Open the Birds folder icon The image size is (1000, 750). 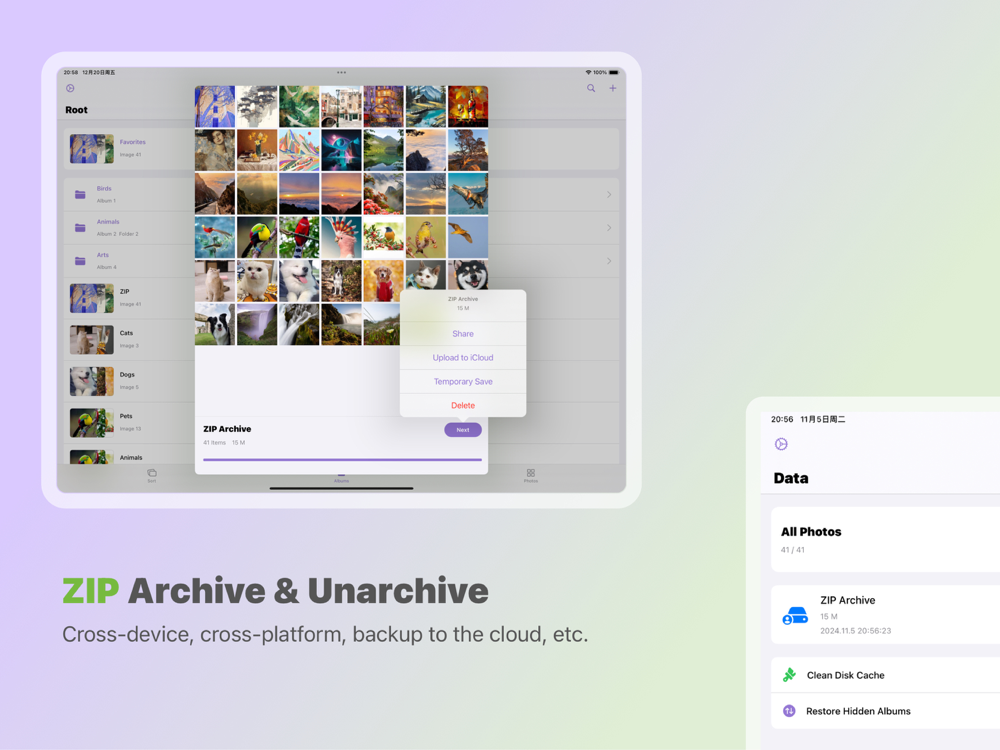80,195
